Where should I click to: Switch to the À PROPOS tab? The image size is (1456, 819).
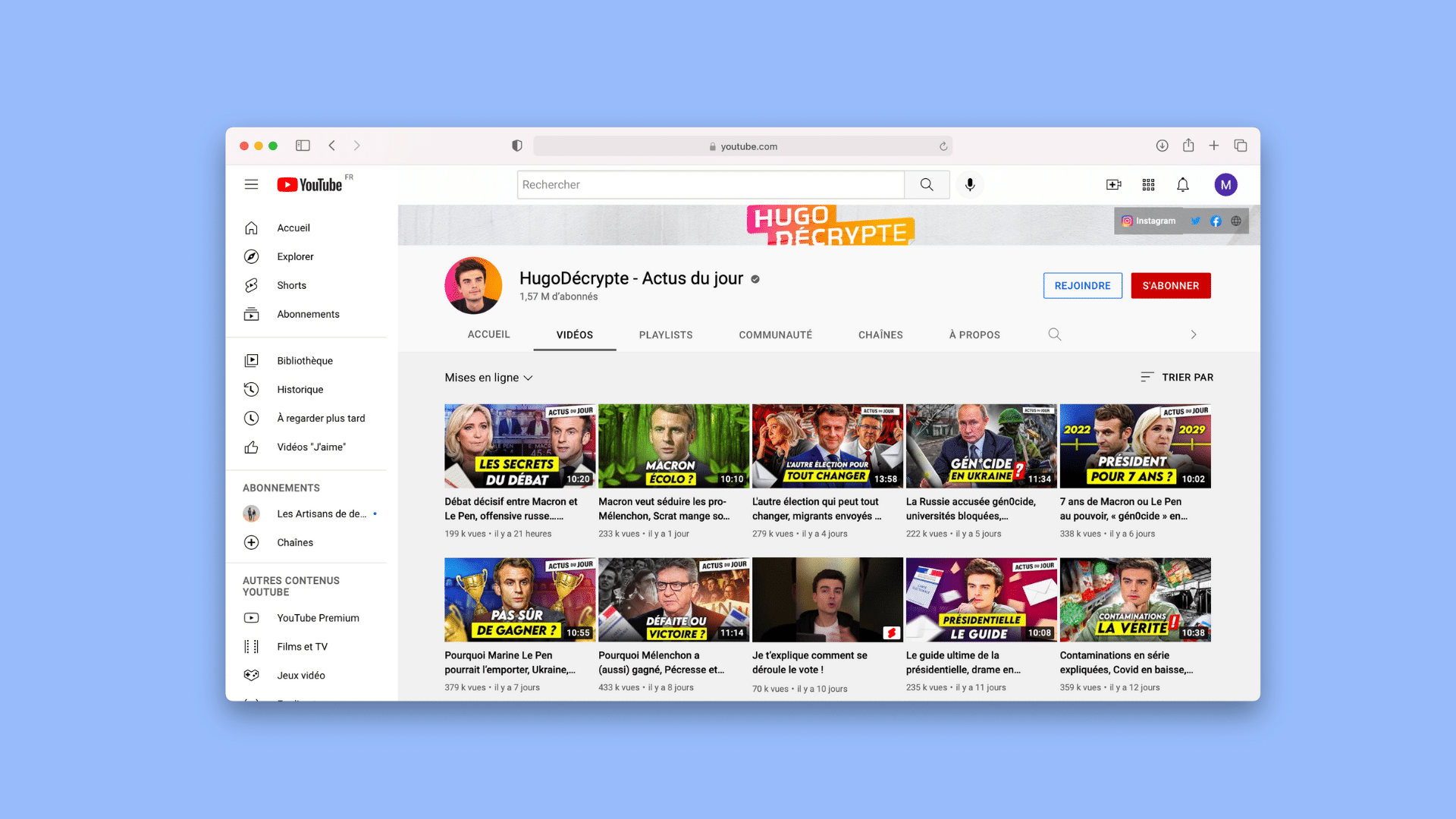tap(974, 334)
